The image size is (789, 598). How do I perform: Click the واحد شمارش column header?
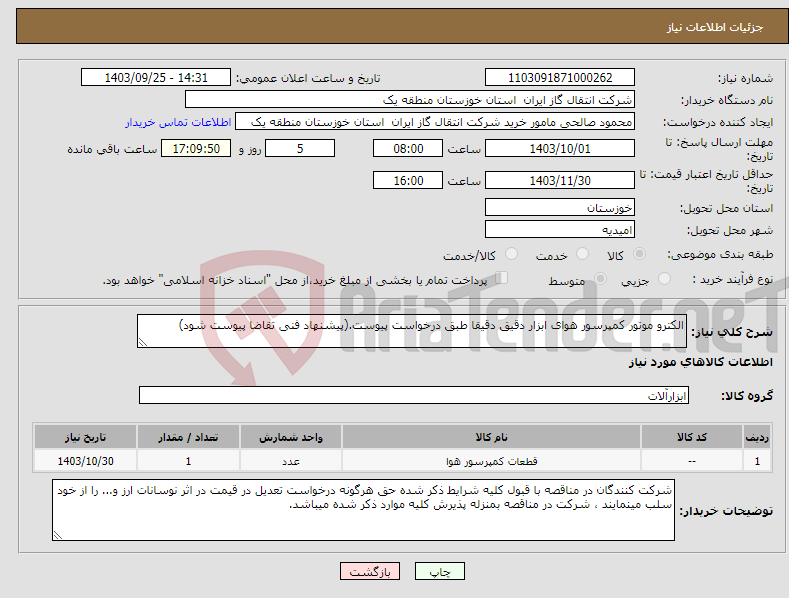291,437
